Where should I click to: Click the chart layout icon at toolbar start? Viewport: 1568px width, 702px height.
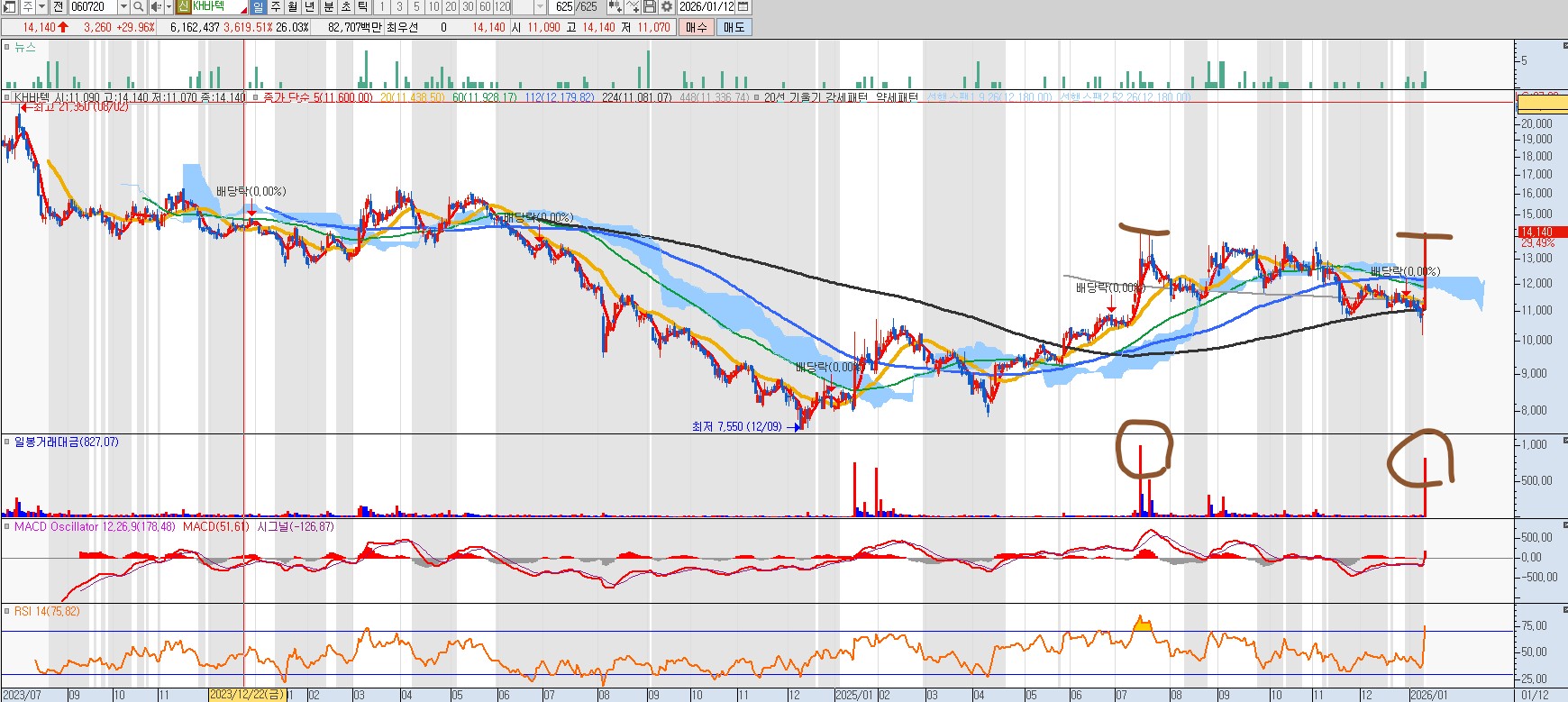[9, 6]
